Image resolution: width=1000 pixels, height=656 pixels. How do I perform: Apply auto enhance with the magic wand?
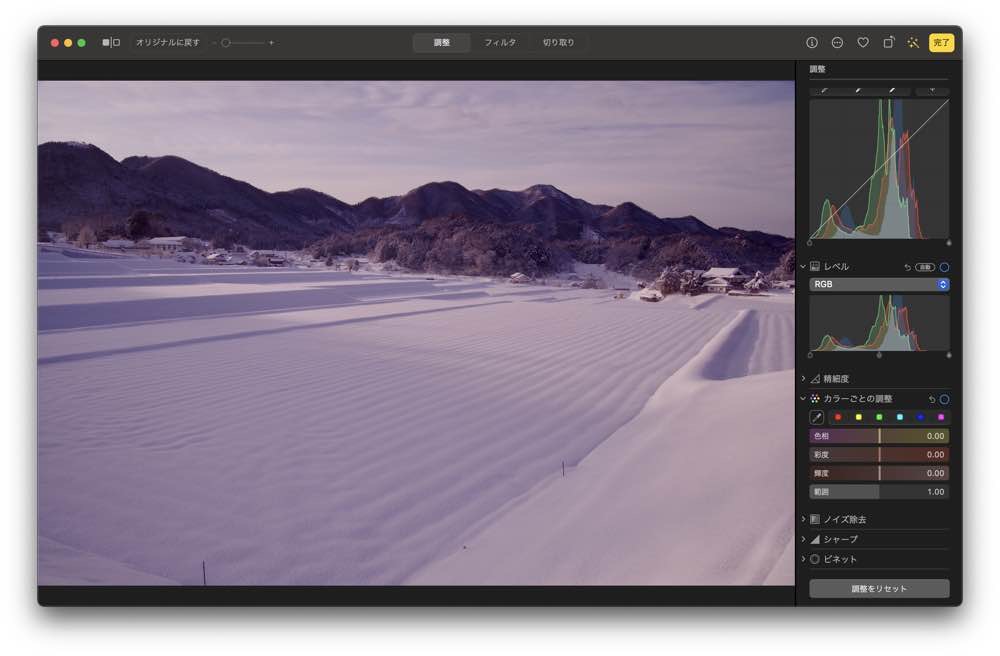[x=913, y=43]
